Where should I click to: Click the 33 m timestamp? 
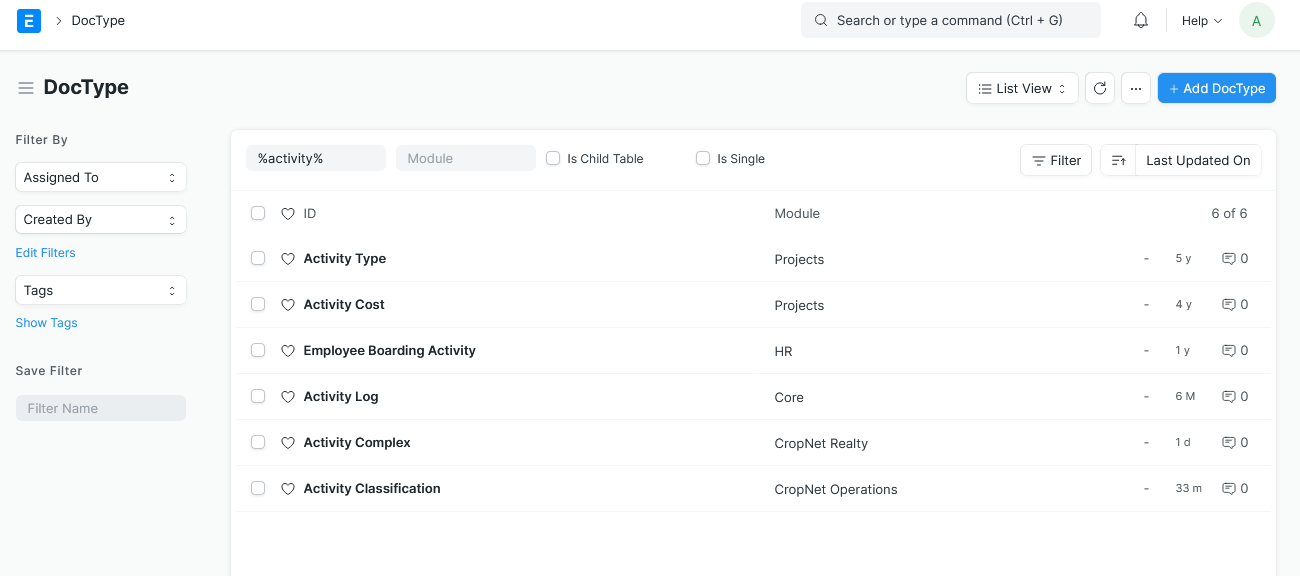point(1188,489)
